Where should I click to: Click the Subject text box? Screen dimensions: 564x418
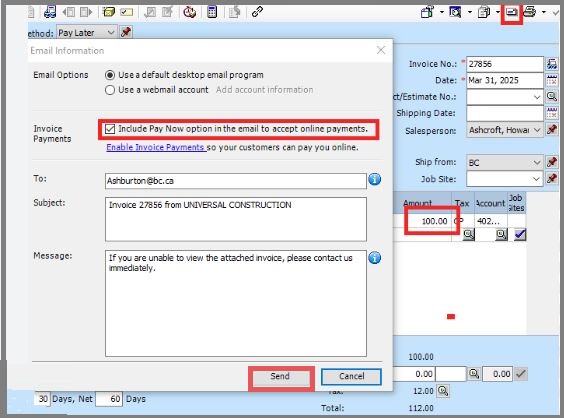pos(236,219)
